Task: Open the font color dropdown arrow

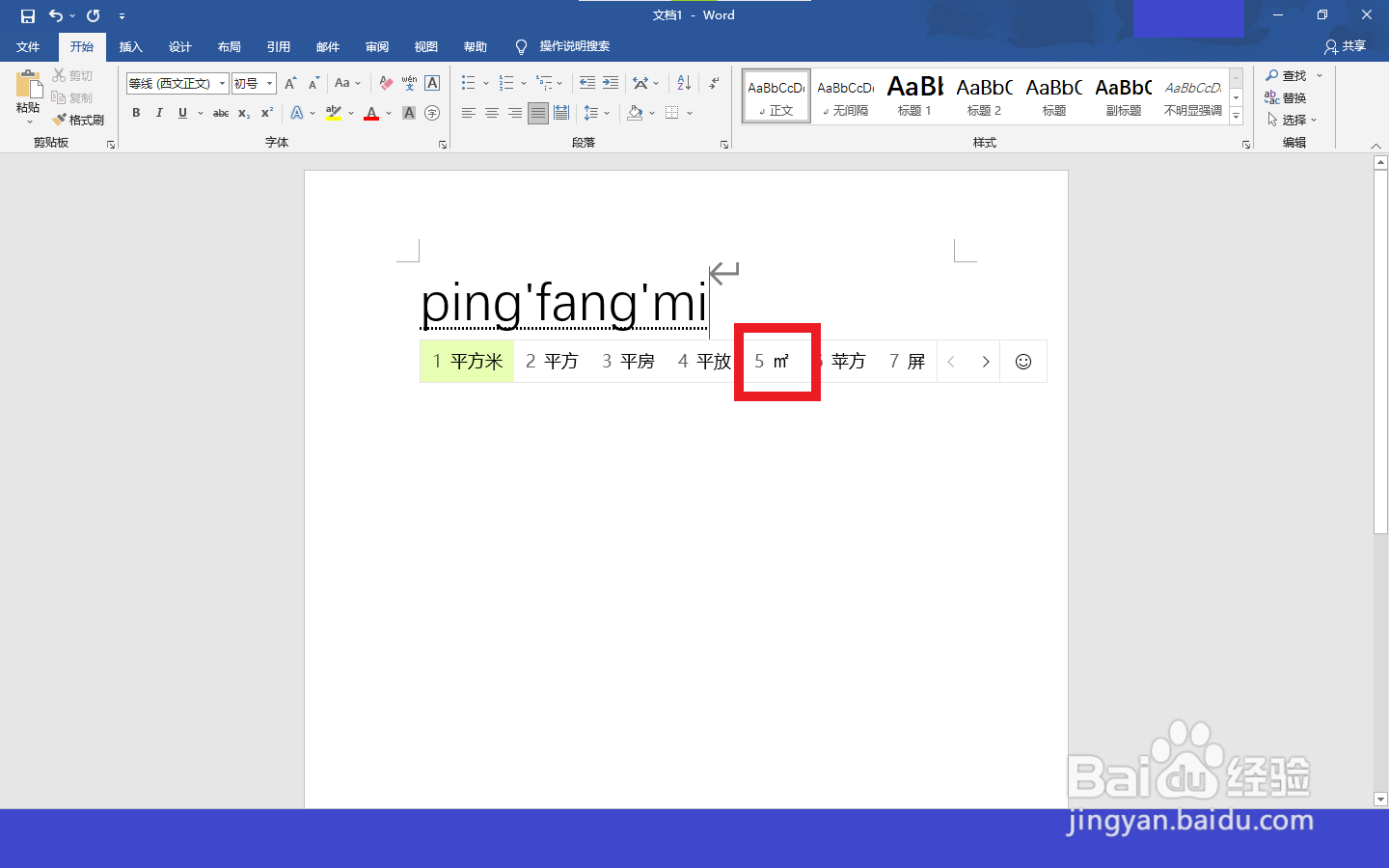Action: (389, 113)
